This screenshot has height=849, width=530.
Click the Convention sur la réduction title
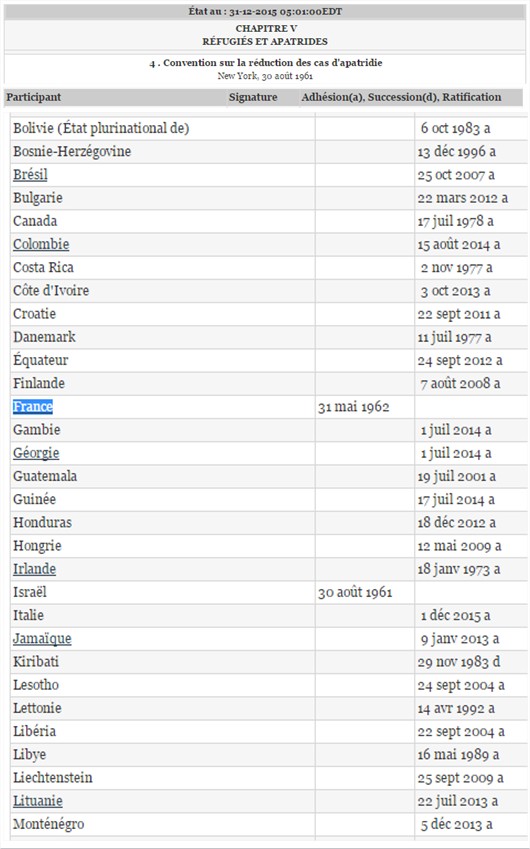265,63
